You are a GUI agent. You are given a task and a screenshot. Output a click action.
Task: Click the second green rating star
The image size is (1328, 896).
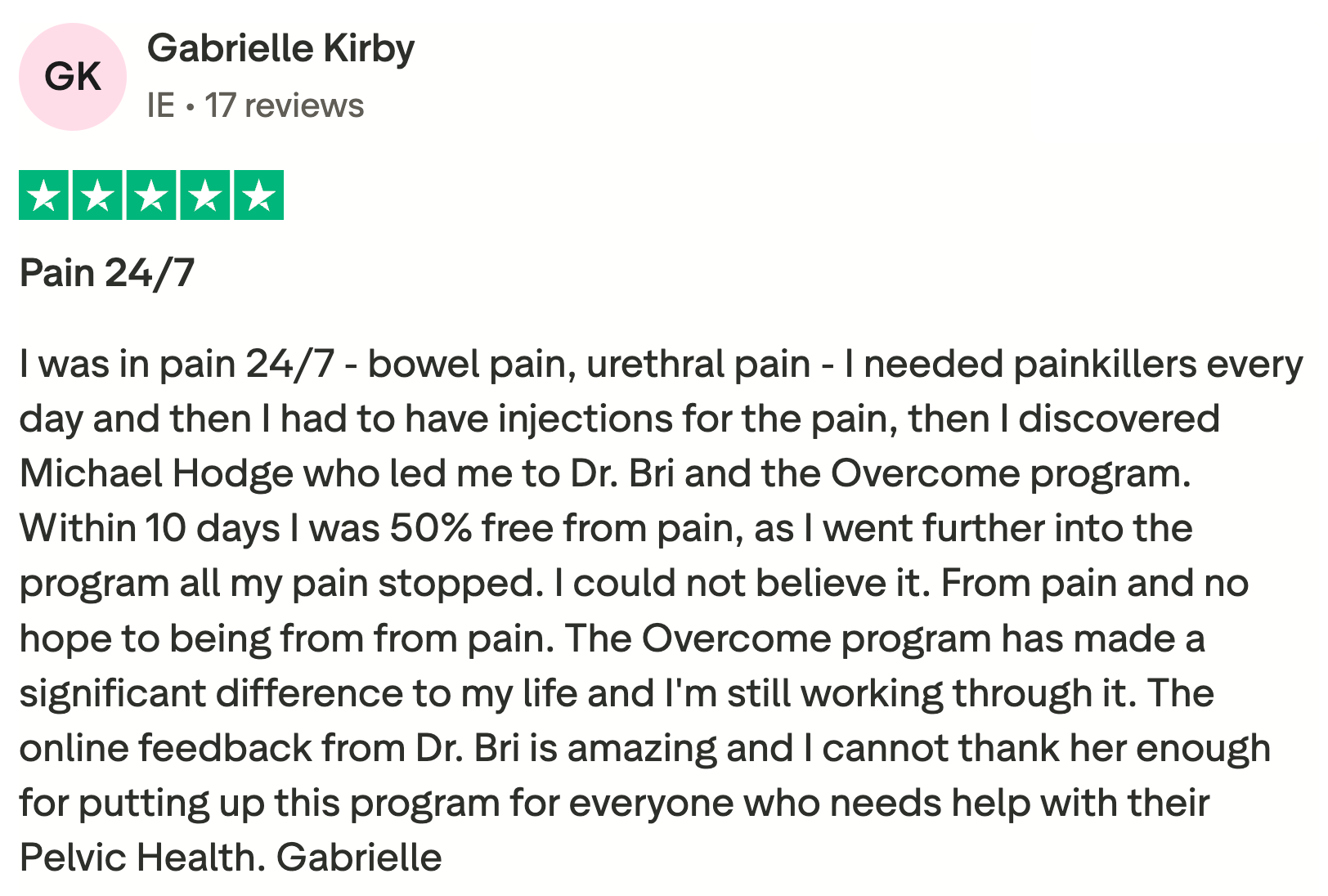click(97, 195)
